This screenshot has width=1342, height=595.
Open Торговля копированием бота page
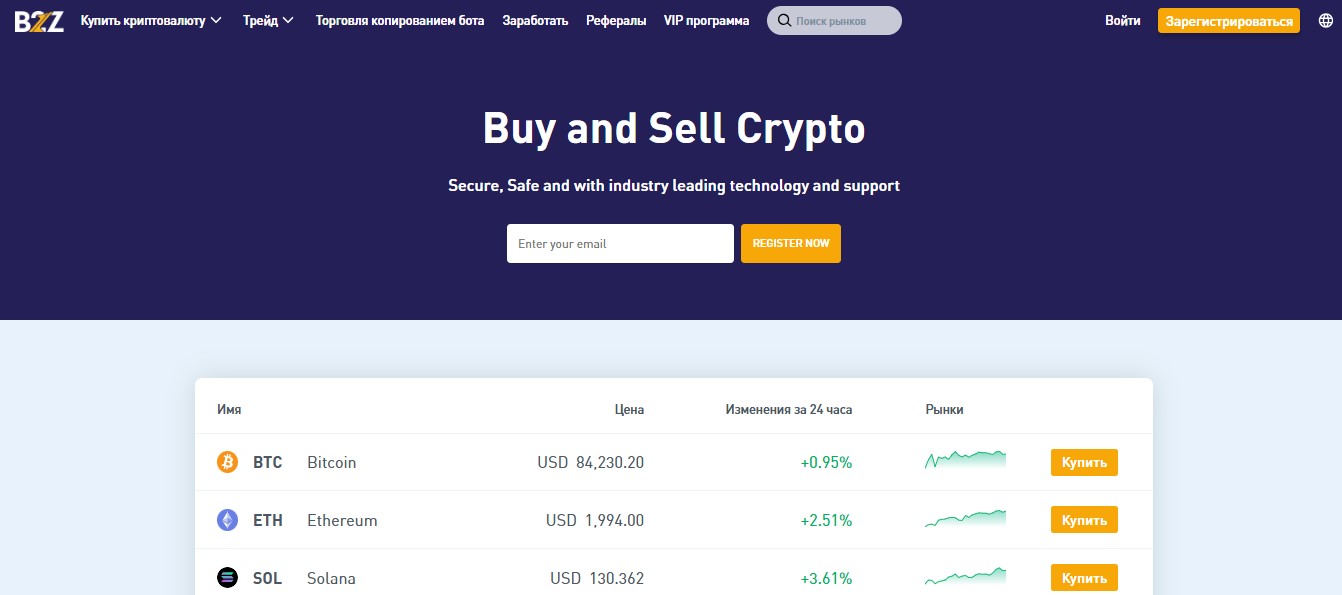pos(400,20)
